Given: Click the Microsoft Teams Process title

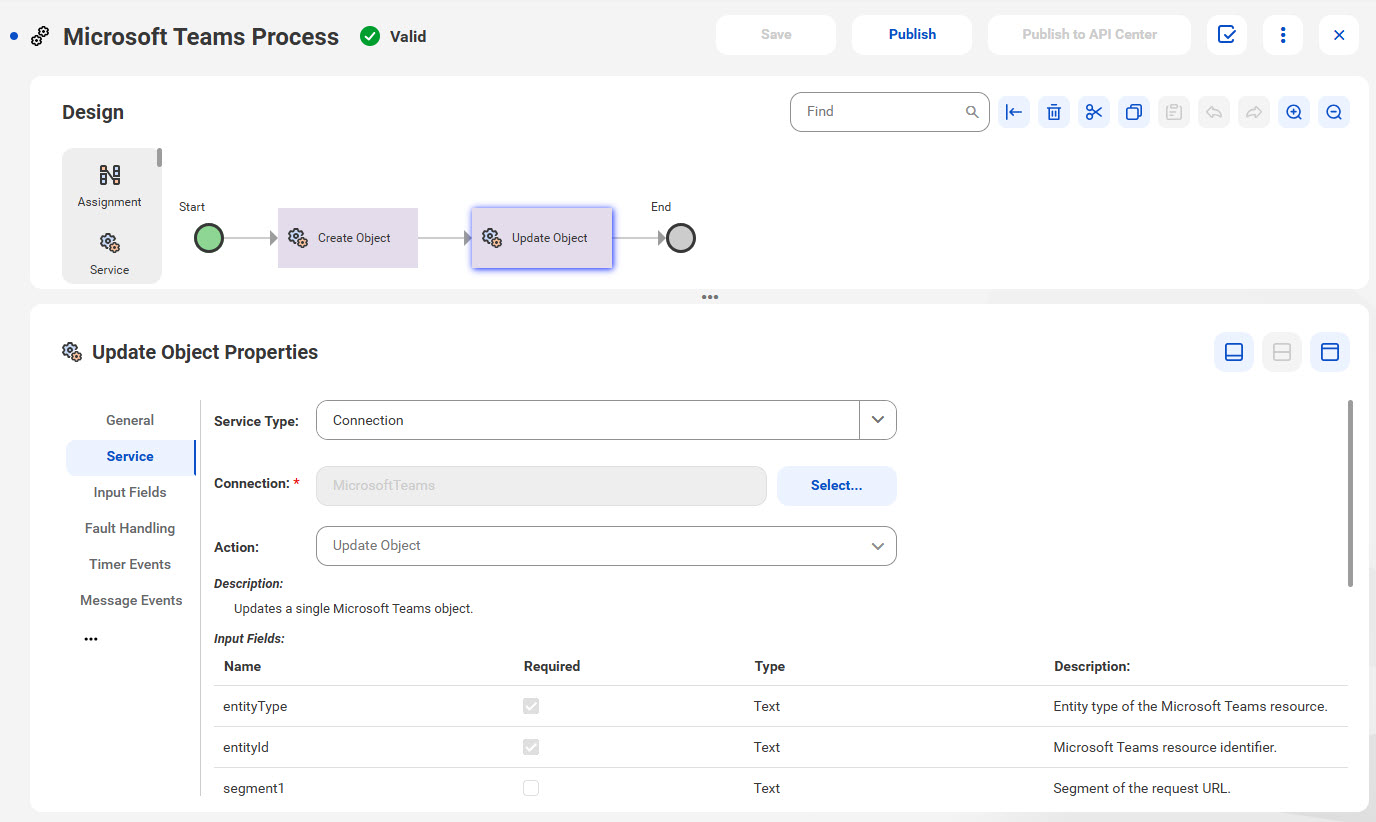Looking at the screenshot, I should (x=201, y=37).
